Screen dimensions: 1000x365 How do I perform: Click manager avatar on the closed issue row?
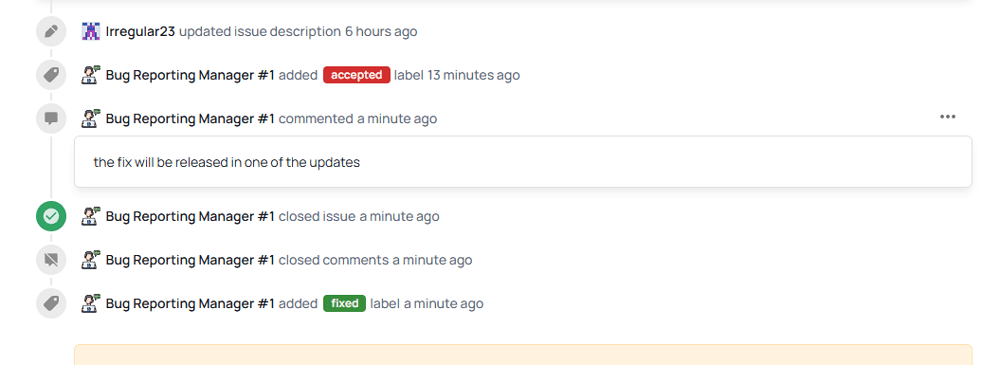(91, 216)
